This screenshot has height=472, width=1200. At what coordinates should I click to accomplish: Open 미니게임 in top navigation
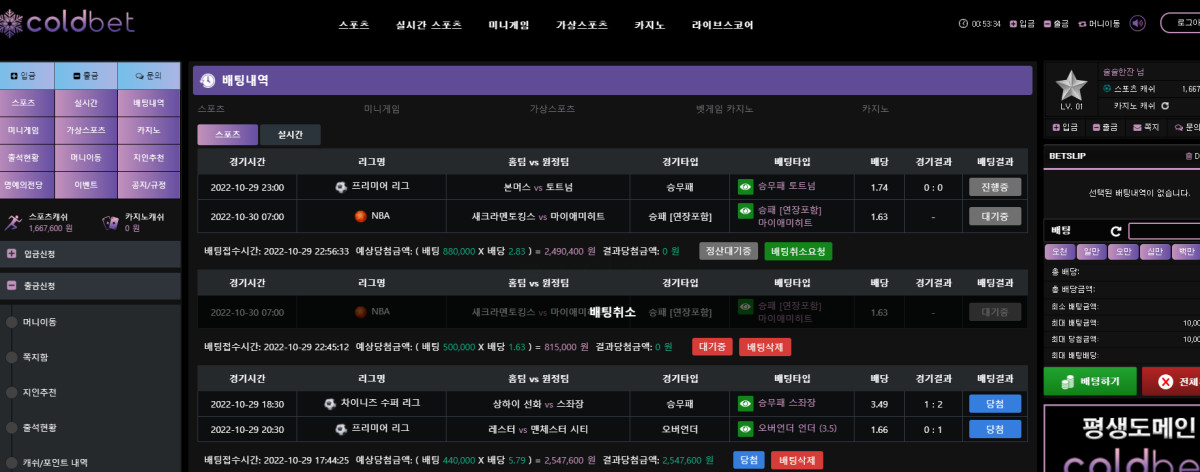tap(509, 25)
